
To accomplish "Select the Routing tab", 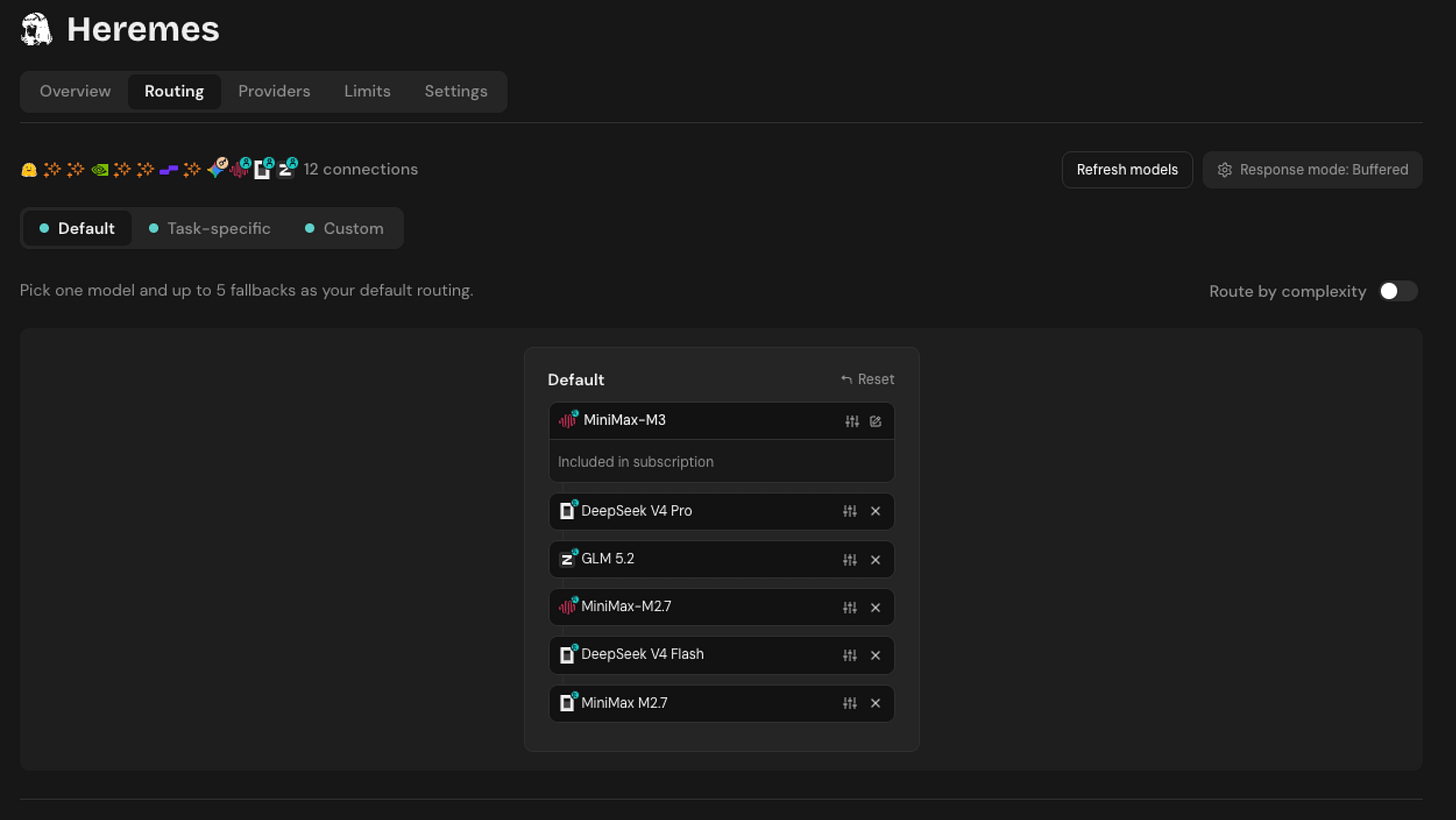I will 174,91.
